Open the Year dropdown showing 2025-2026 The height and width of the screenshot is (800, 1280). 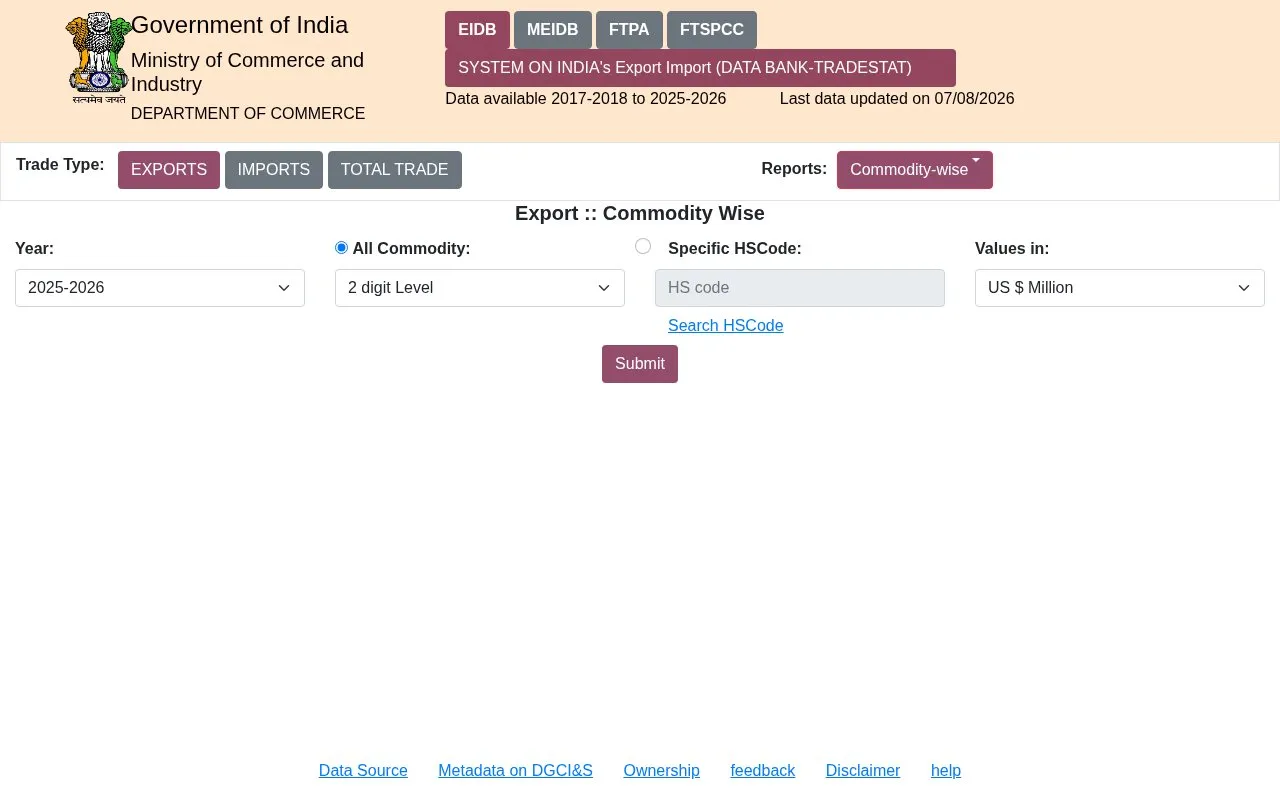(x=160, y=288)
